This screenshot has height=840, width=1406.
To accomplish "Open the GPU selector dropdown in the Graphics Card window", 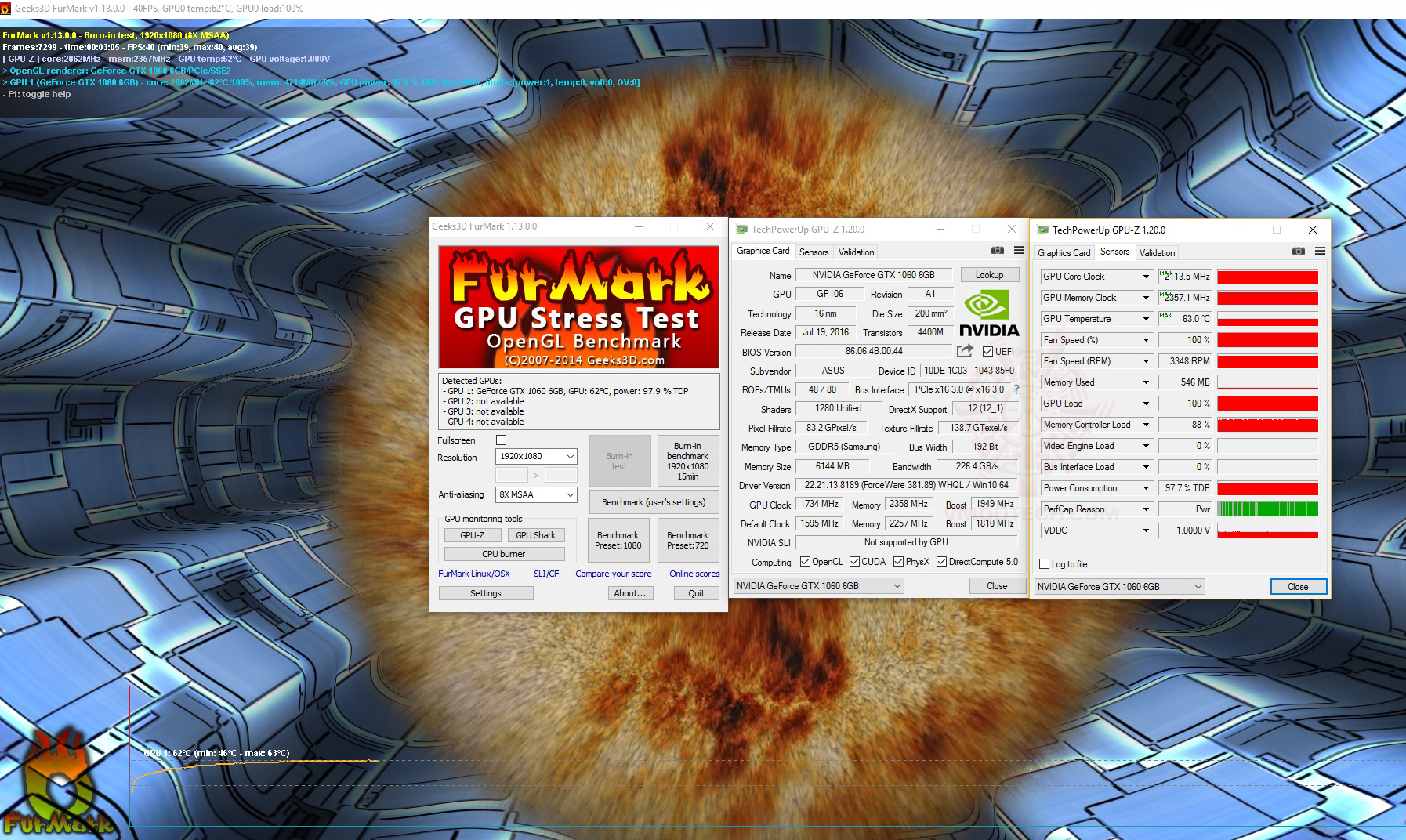I will (819, 585).
